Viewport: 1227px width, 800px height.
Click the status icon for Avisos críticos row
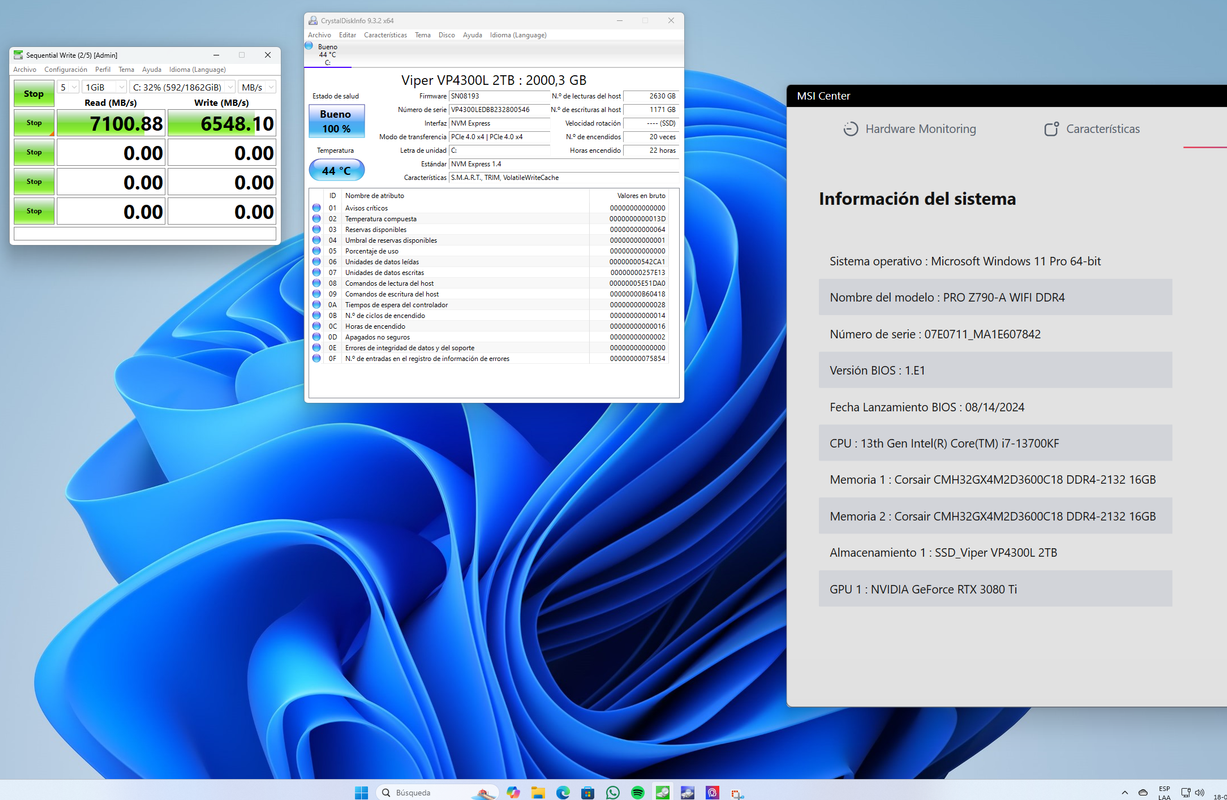pos(317,208)
